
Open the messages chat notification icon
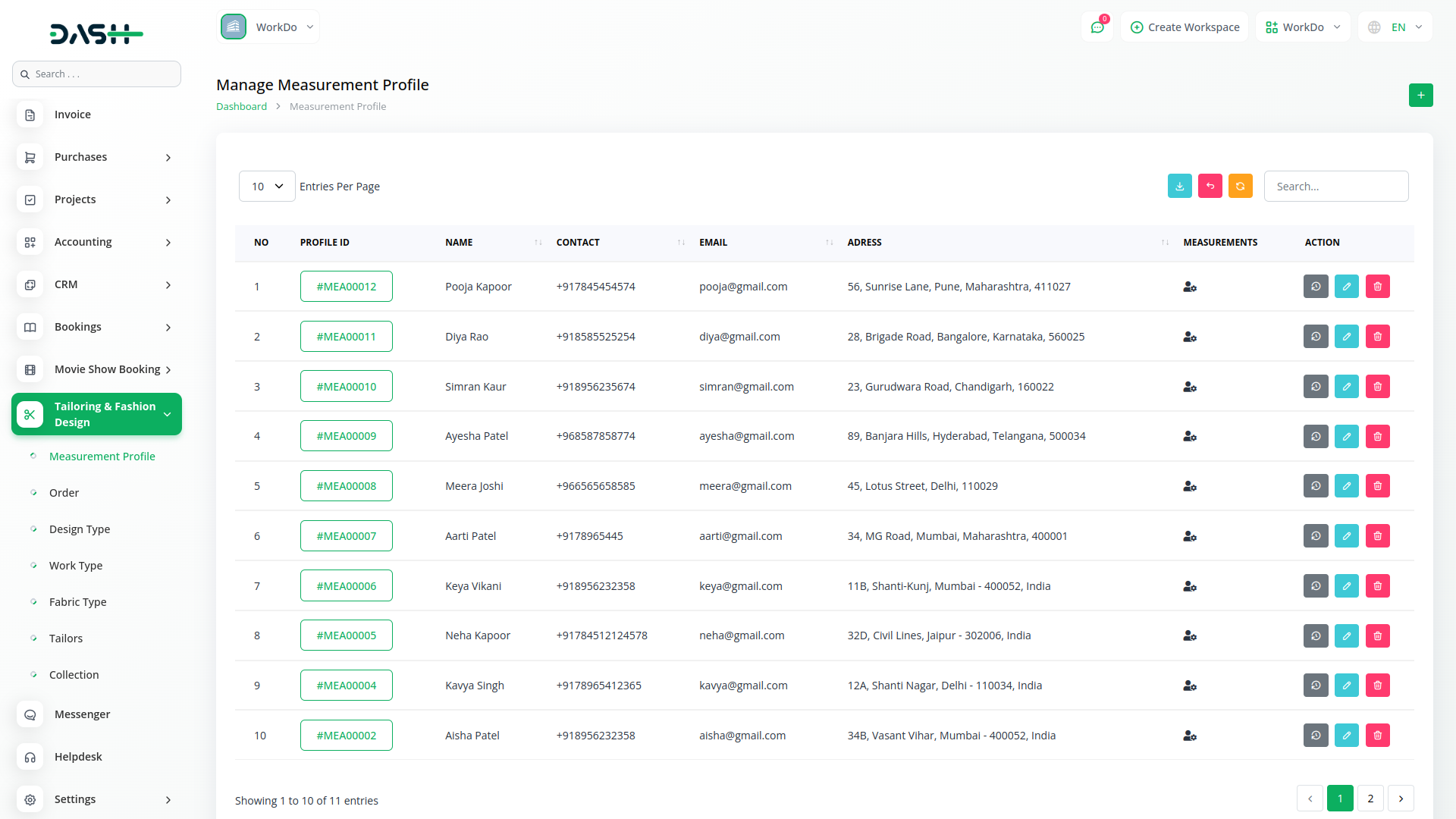coord(1097,27)
